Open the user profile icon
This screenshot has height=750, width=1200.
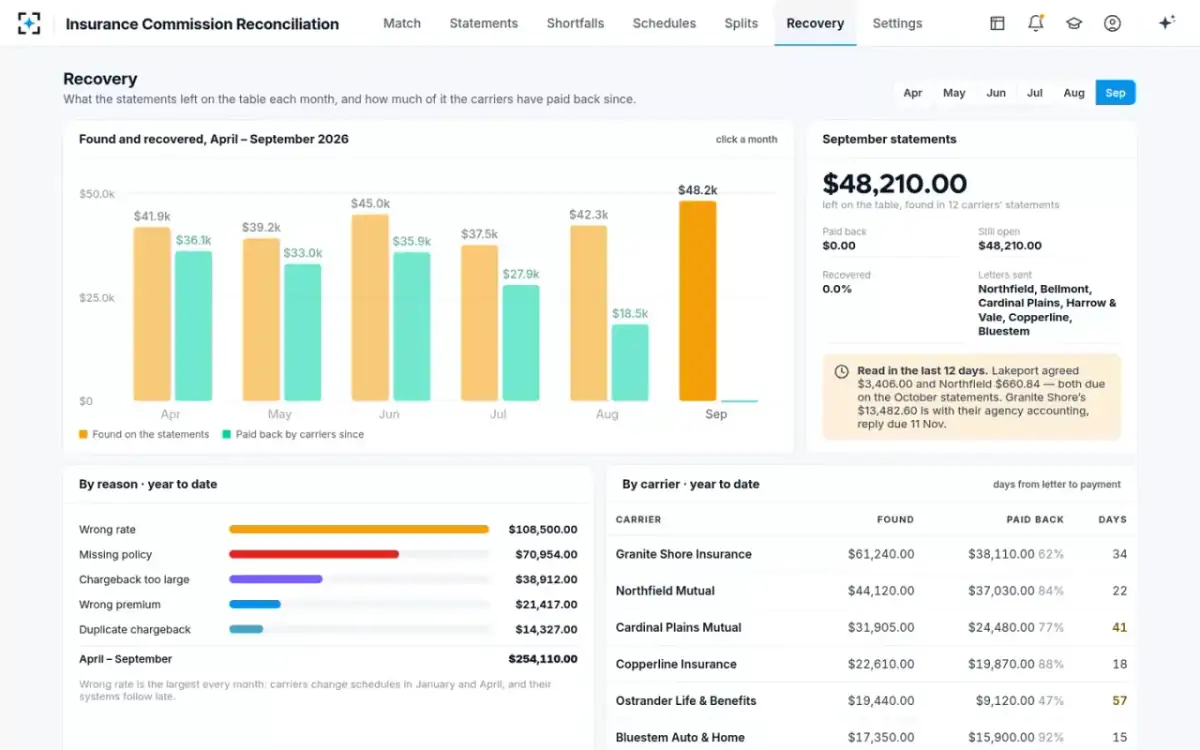coord(1112,23)
